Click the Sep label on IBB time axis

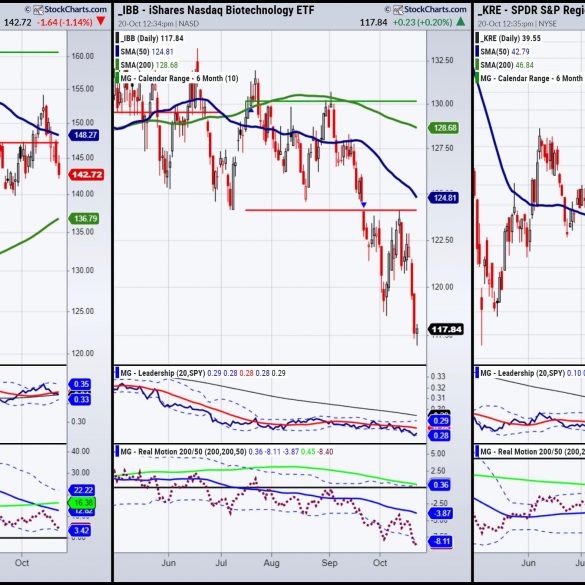coord(329,563)
